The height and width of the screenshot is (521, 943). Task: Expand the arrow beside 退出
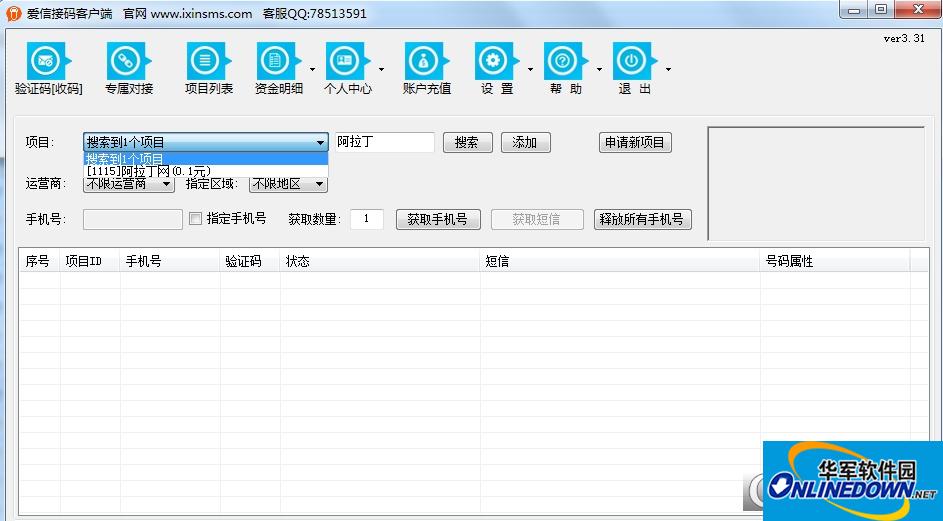[668, 69]
